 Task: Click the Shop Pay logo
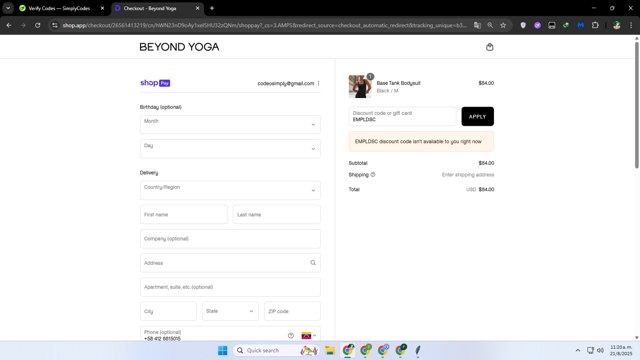coord(155,83)
